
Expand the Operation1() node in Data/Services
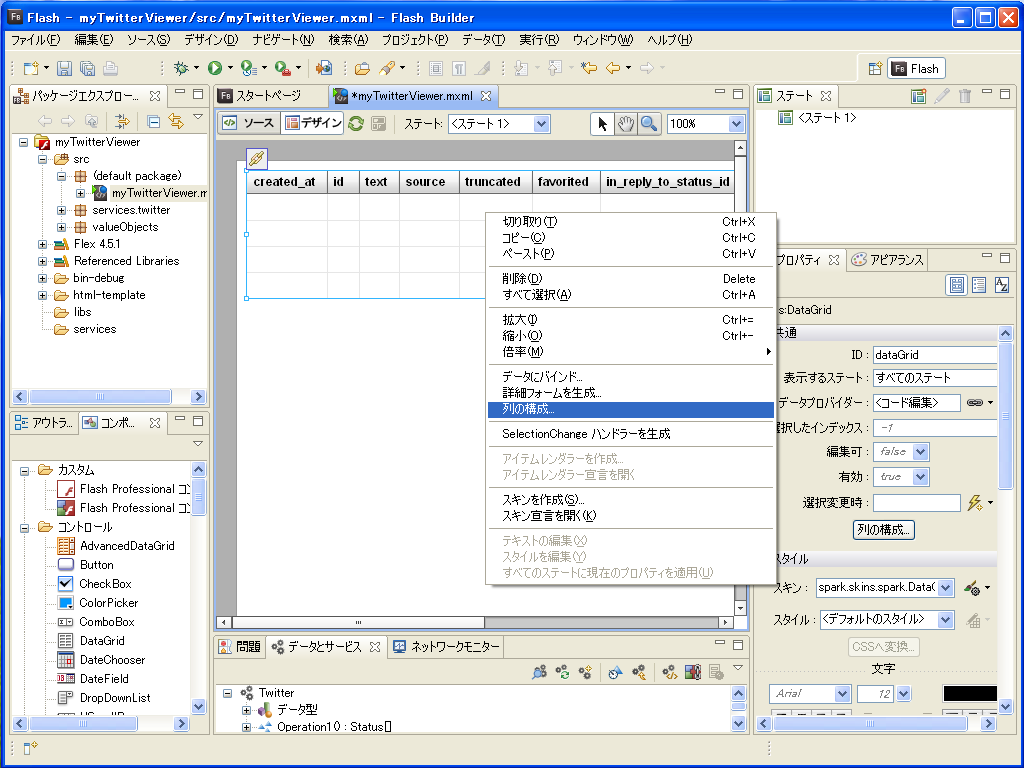tap(247, 727)
